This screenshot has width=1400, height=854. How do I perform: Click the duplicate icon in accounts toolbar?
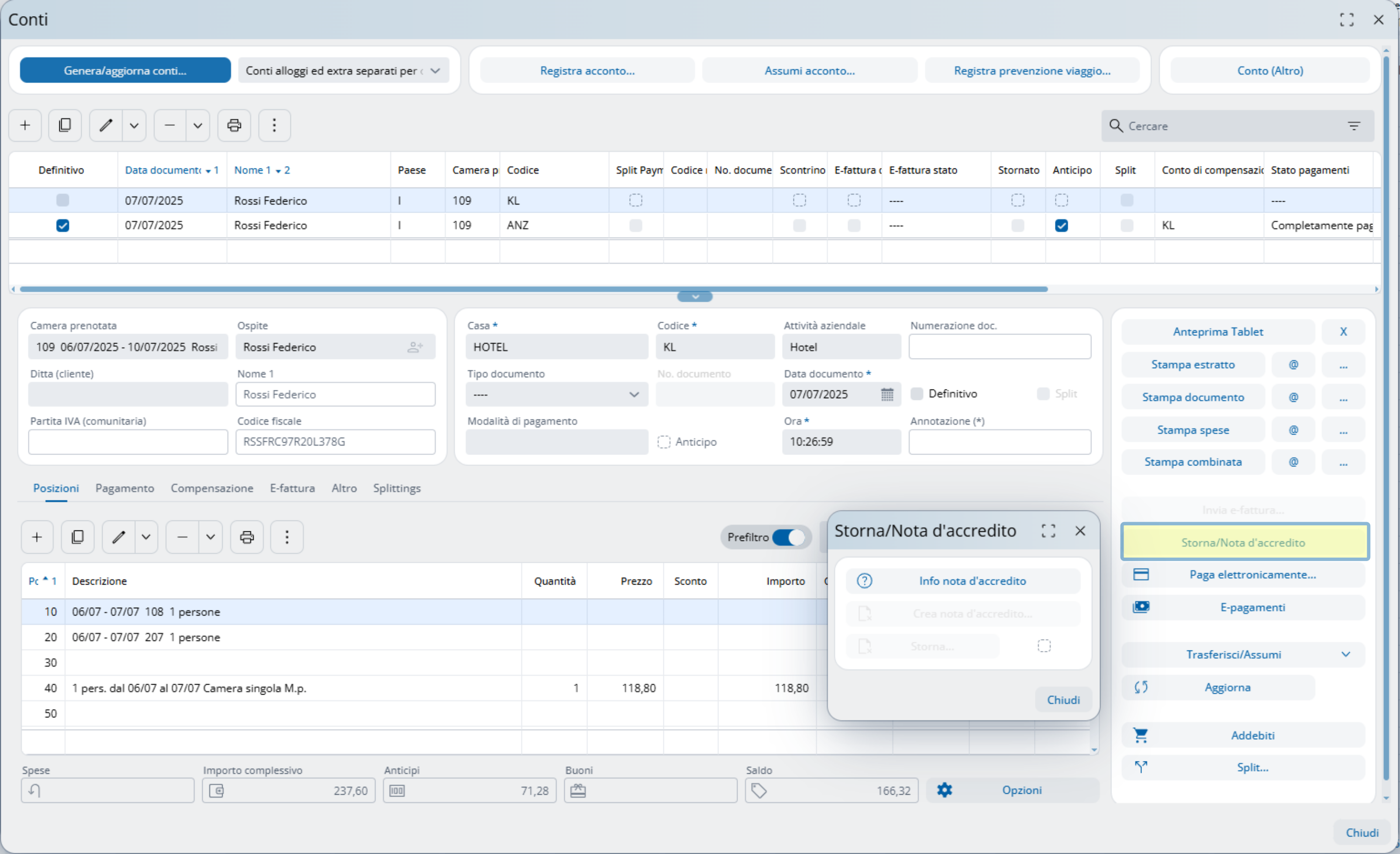[65, 125]
